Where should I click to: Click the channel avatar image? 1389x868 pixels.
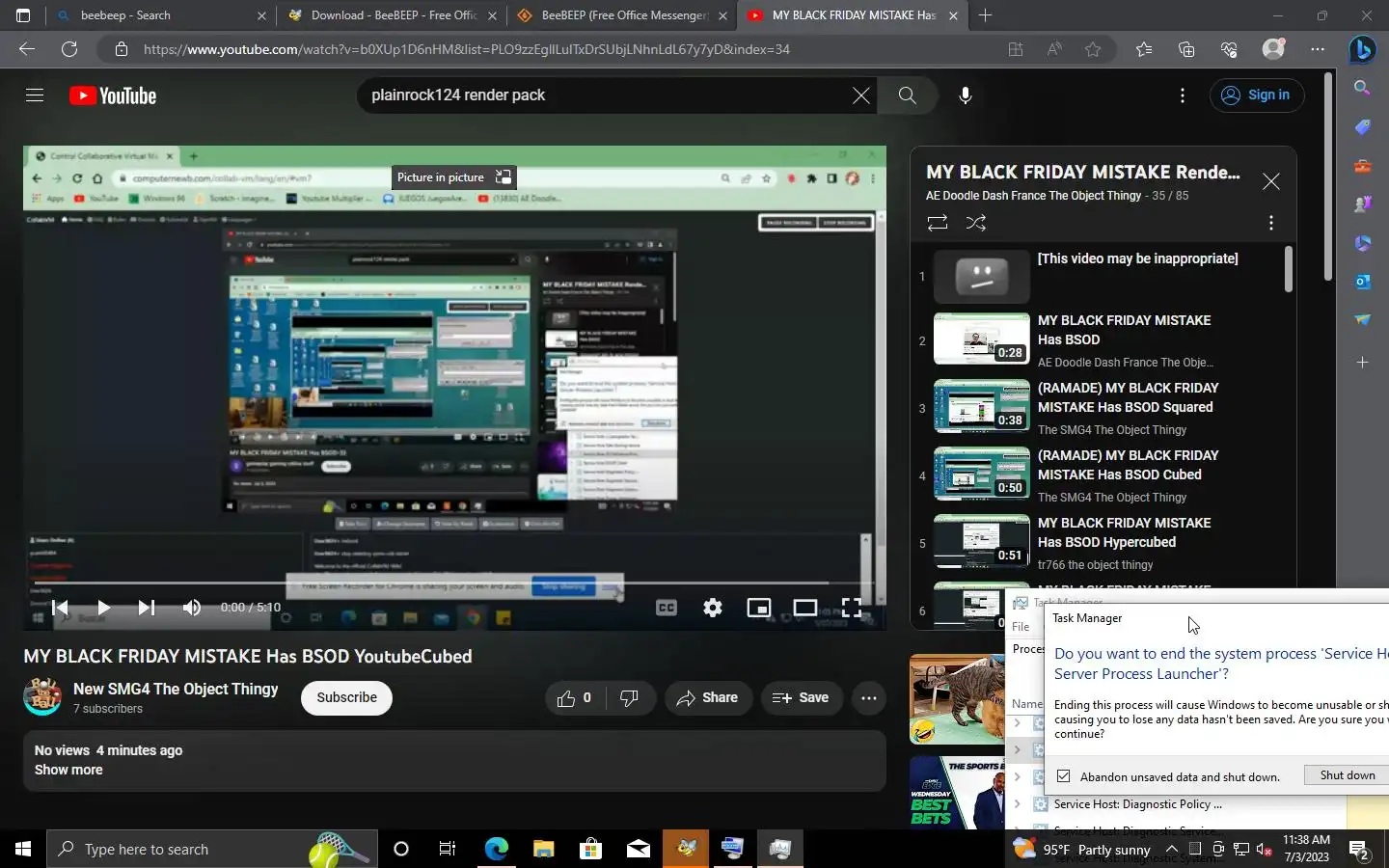42,696
